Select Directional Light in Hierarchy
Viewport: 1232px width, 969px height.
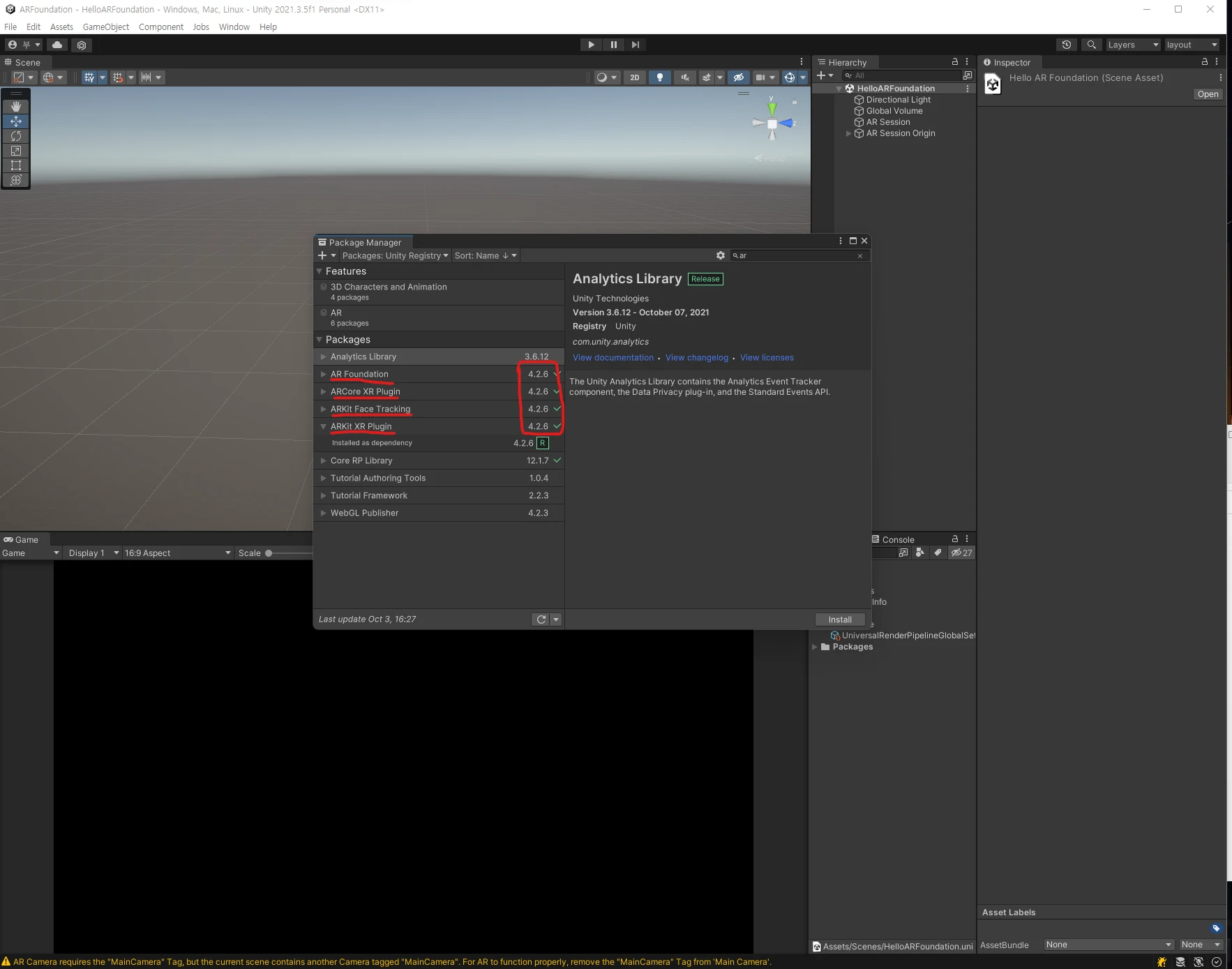pyautogui.click(x=898, y=100)
